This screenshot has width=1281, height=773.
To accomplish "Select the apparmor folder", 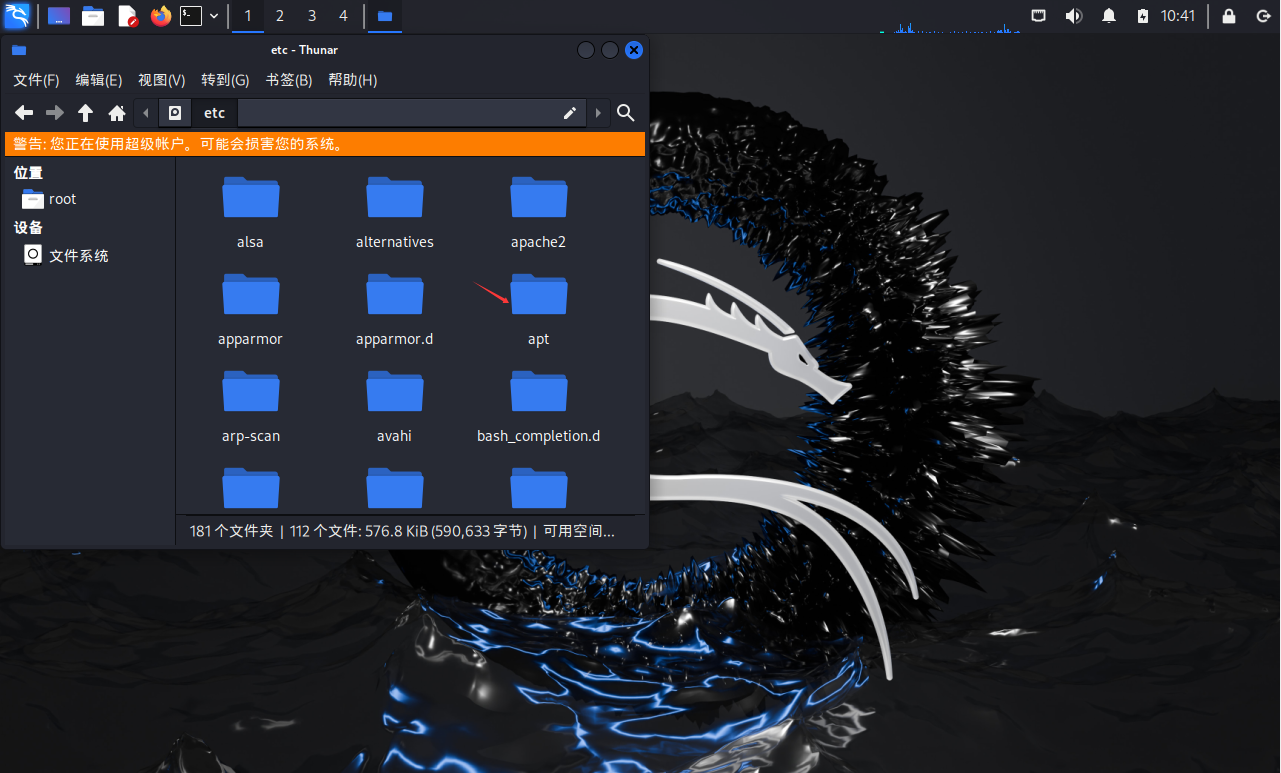I will tap(250, 309).
